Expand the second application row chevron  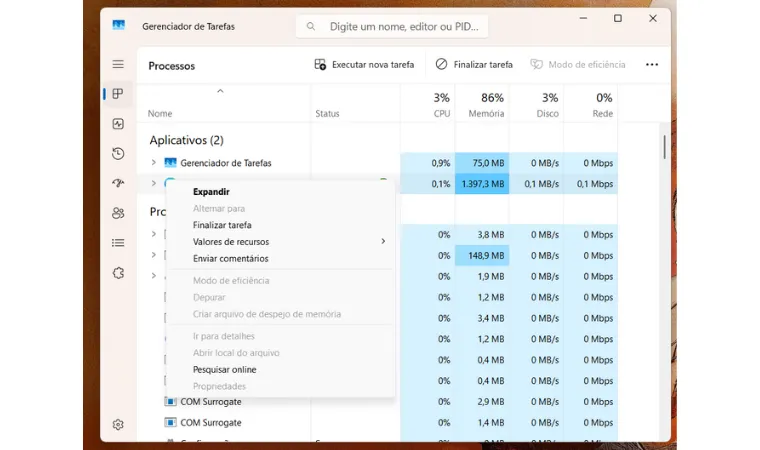(154, 183)
